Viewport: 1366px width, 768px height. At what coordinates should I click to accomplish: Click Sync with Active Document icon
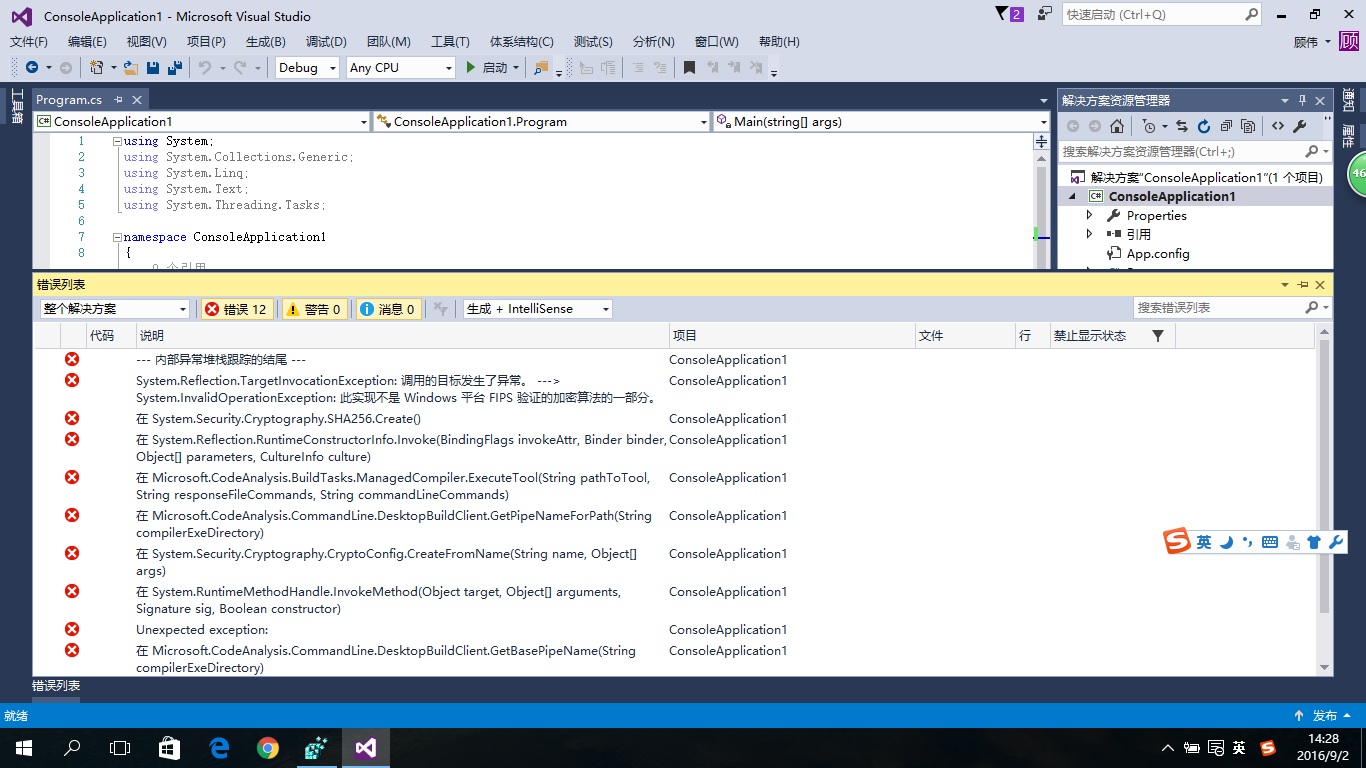[1181, 126]
